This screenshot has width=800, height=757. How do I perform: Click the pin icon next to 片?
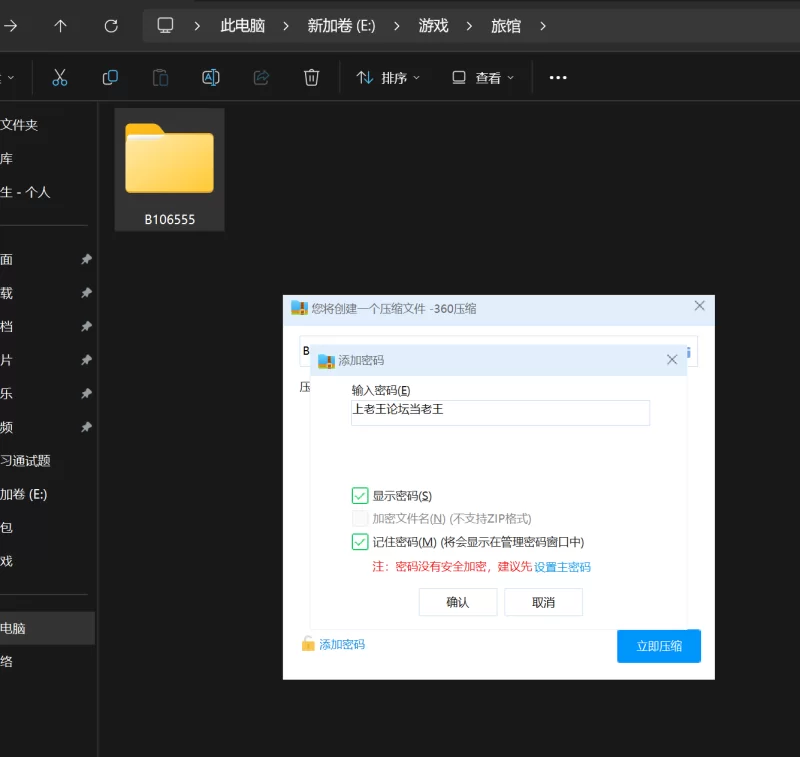[x=86, y=360]
